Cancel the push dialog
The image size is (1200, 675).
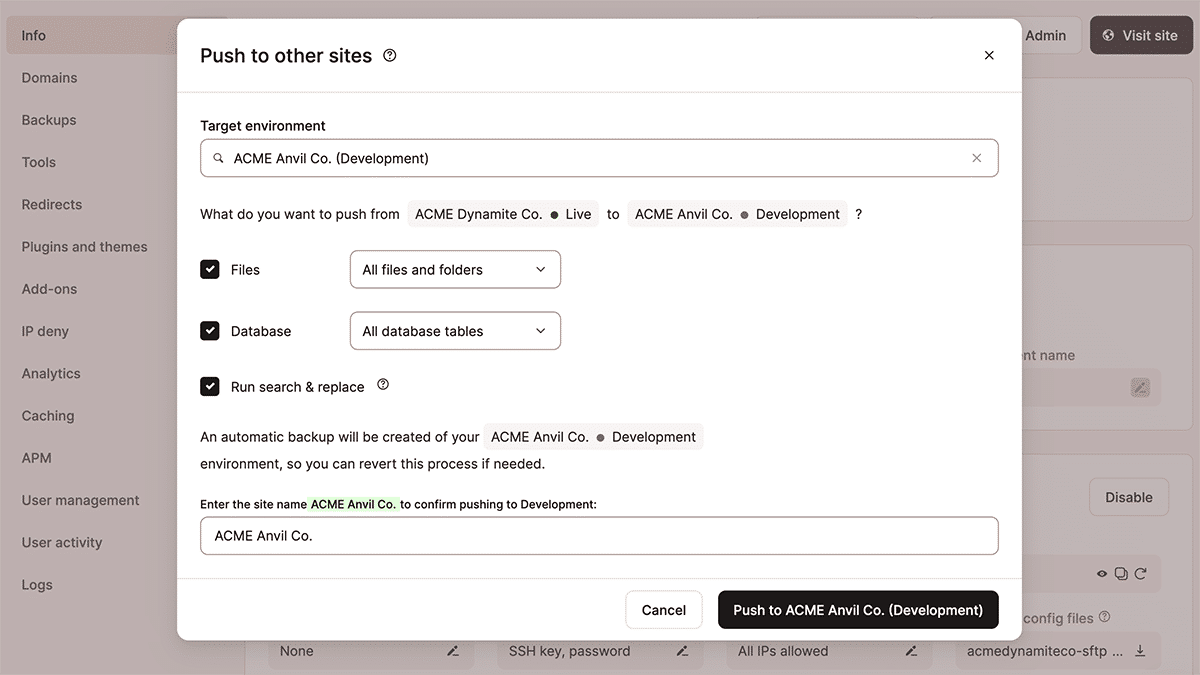(663, 609)
